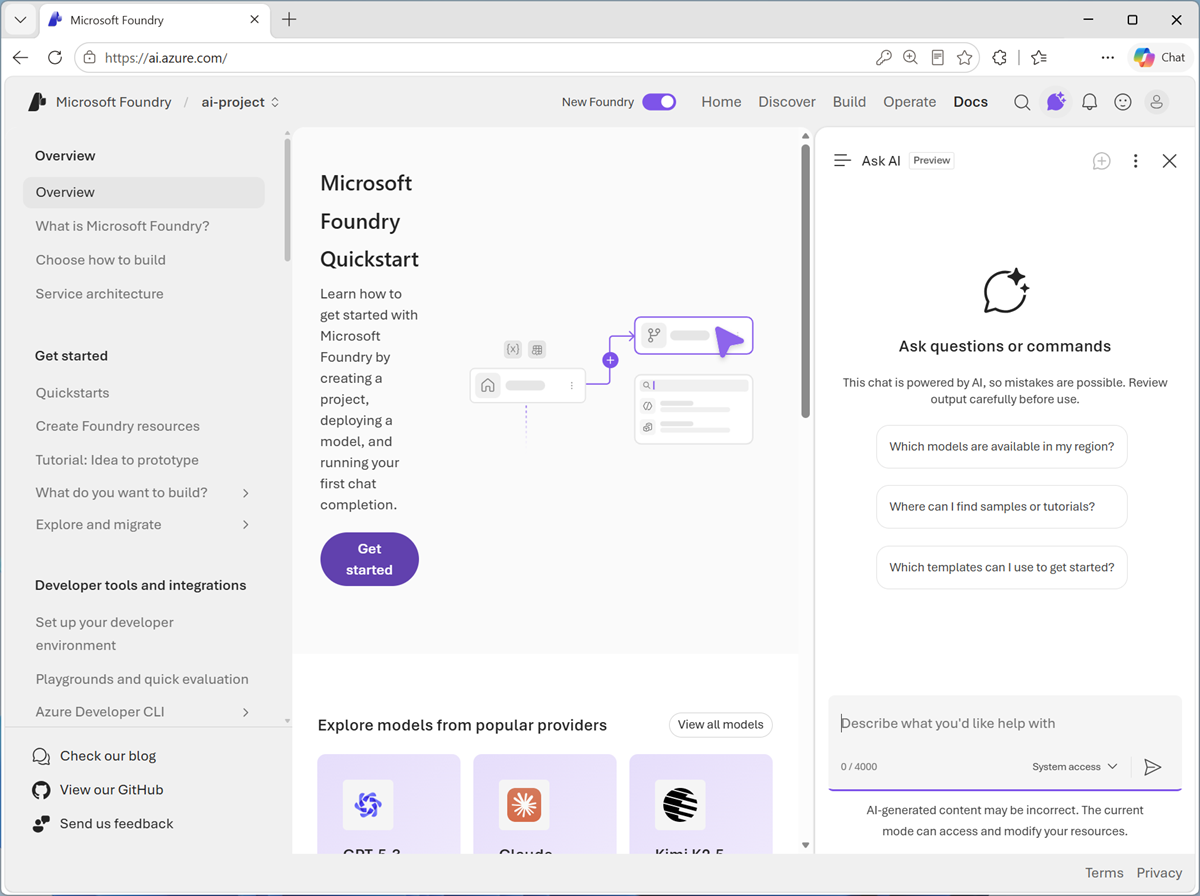Go to the Discover tab

point(787,102)
